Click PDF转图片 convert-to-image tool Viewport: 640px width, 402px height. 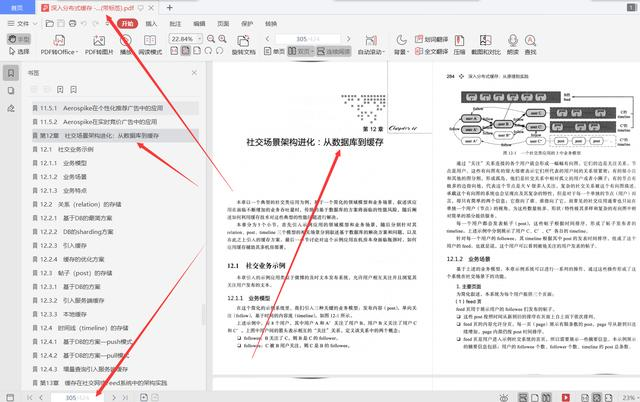coord(99,44)
